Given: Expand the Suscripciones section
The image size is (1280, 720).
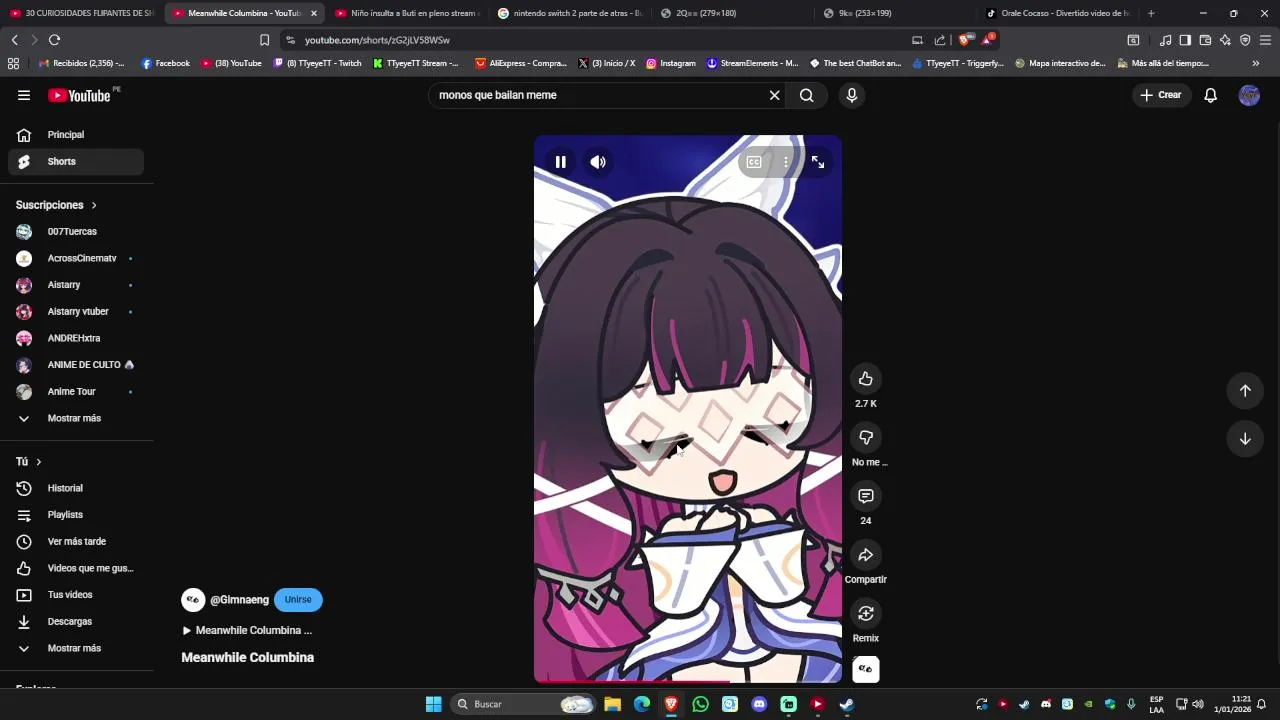Looking at the screenshot, I should [56, 205].
